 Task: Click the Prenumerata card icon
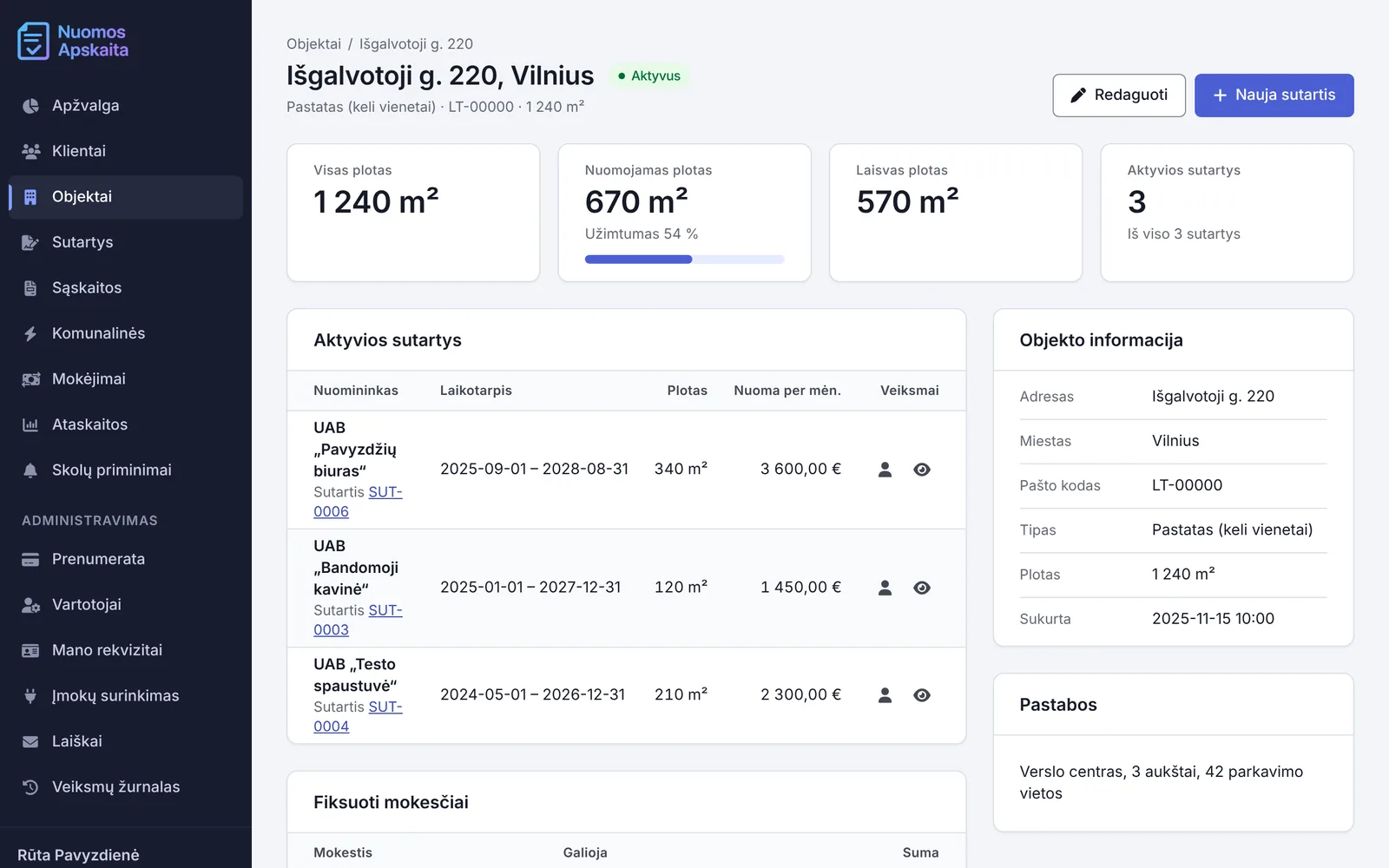(30, 559)
